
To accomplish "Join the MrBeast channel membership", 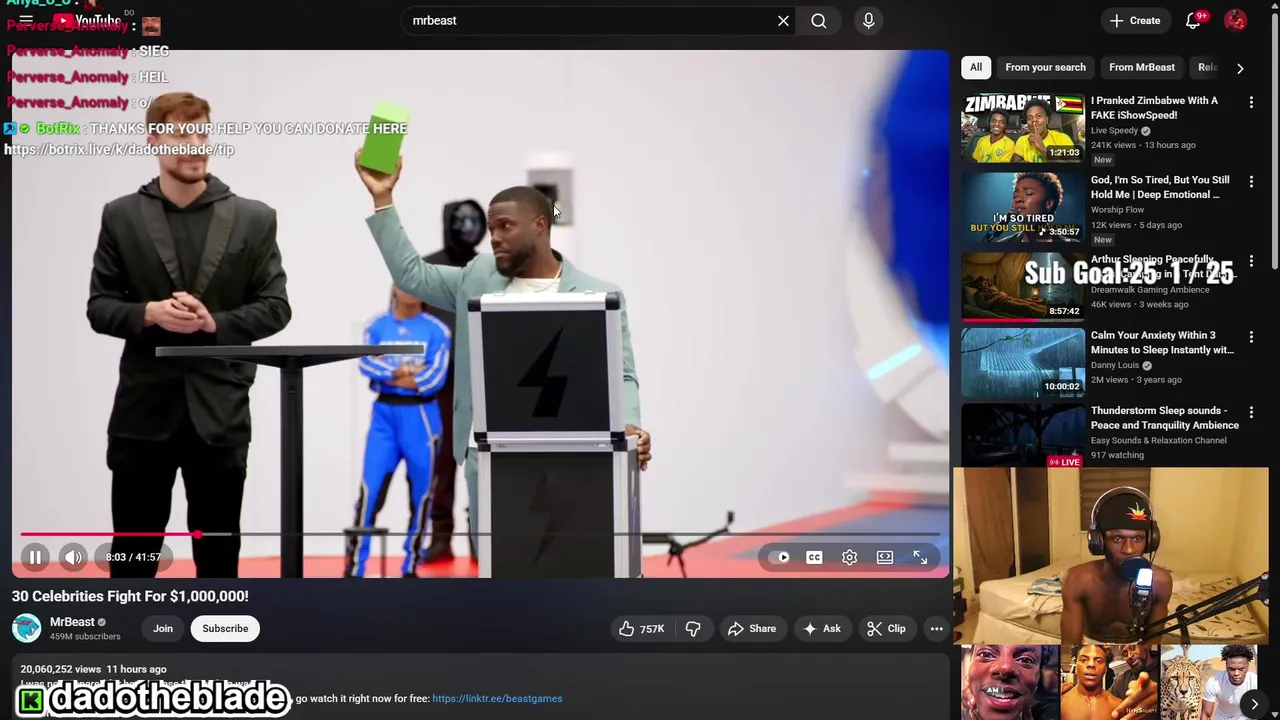I will click(163, 628).
